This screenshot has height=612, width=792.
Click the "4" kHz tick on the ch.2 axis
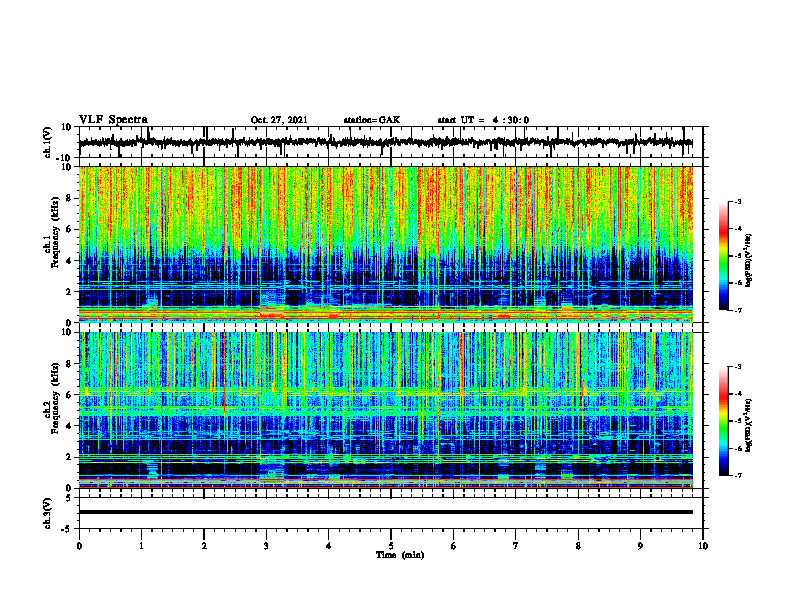pos(69,426)
